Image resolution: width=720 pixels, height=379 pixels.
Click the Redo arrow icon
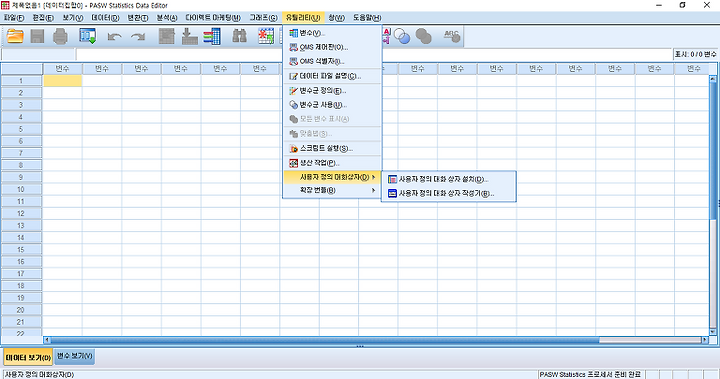138,37
